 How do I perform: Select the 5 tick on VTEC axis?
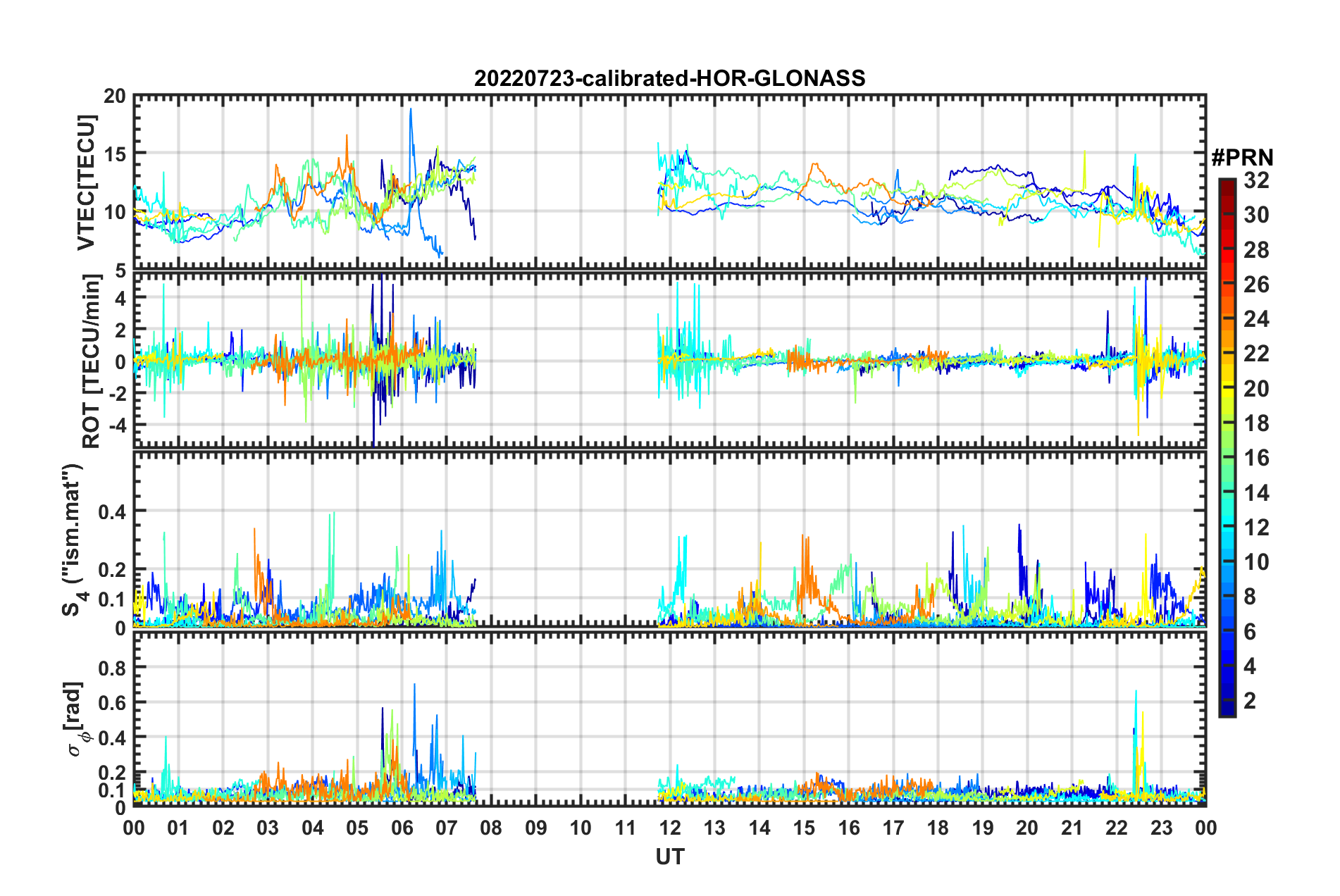121,270
